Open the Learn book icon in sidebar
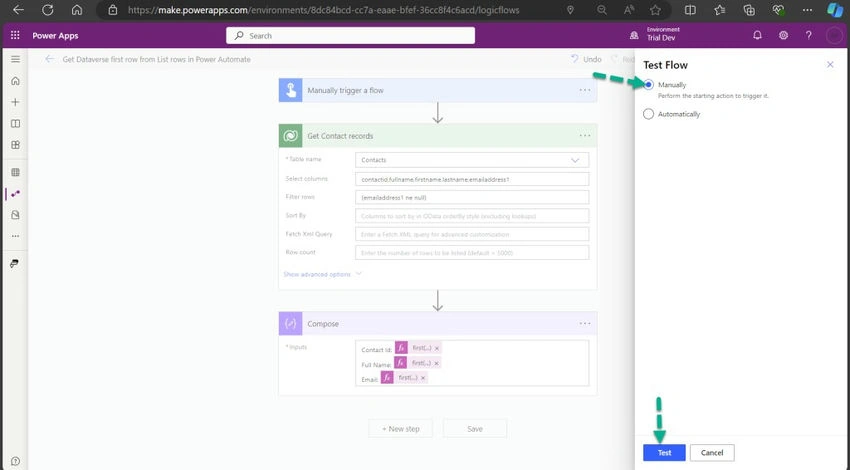The height and width of the screenshot is (470, 850). tap(15, 124)
